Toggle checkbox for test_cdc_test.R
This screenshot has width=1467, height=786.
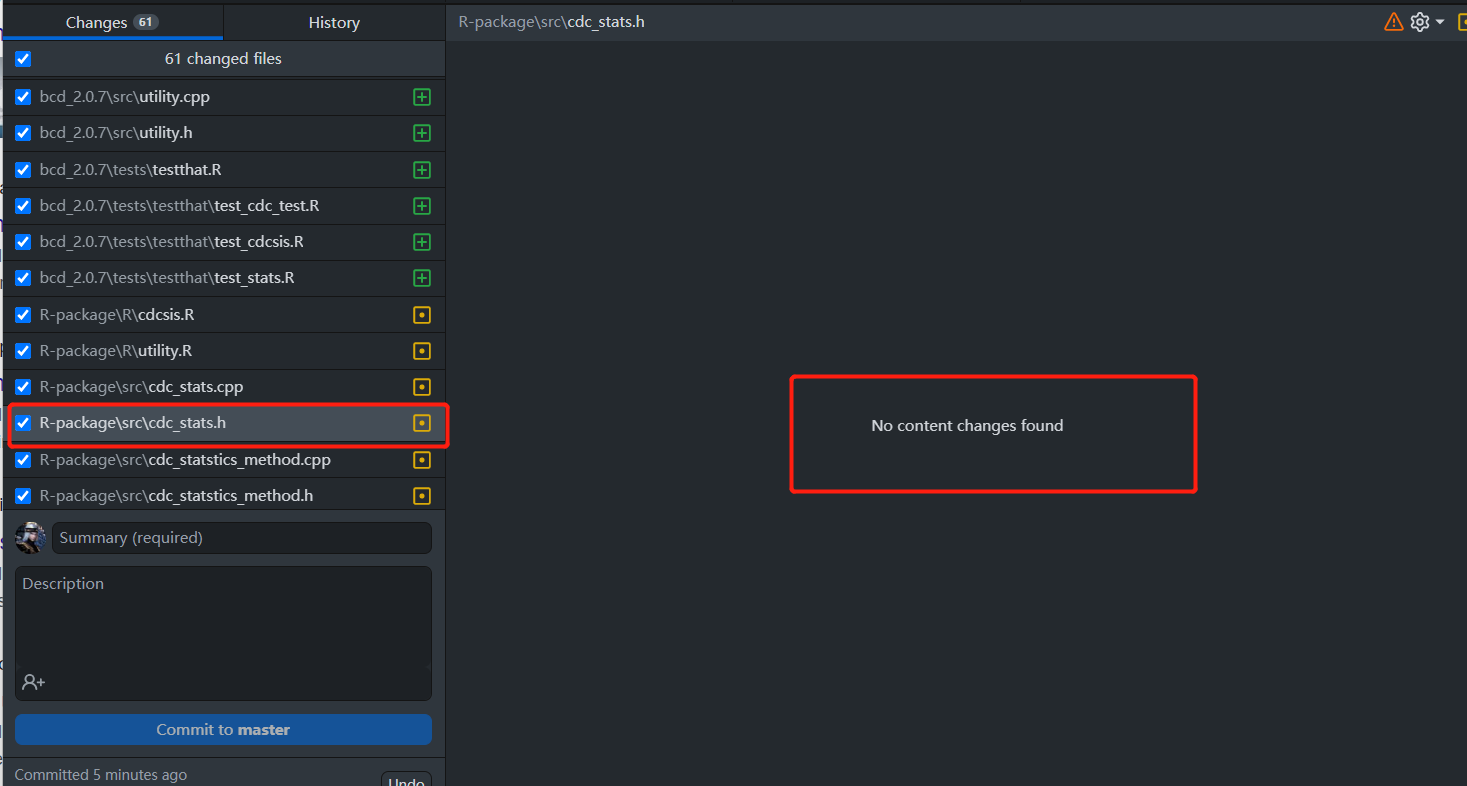coord(23,206)
